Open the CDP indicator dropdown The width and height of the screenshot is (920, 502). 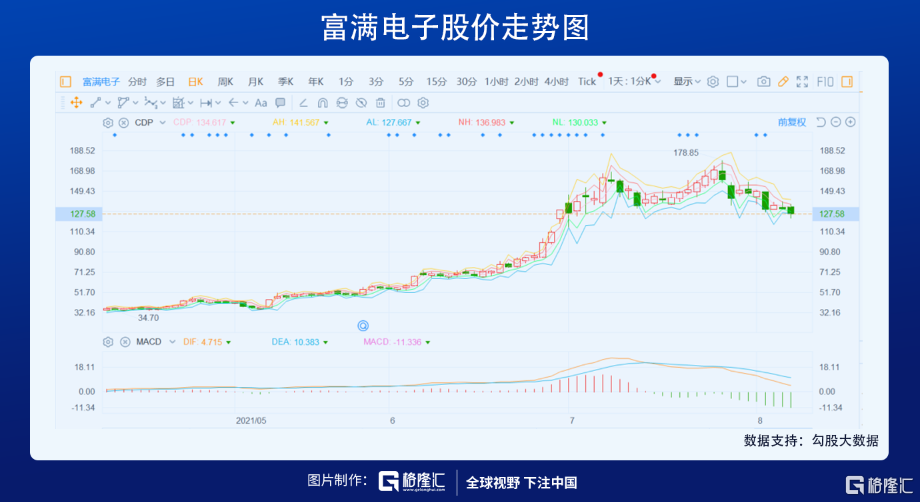163,123
